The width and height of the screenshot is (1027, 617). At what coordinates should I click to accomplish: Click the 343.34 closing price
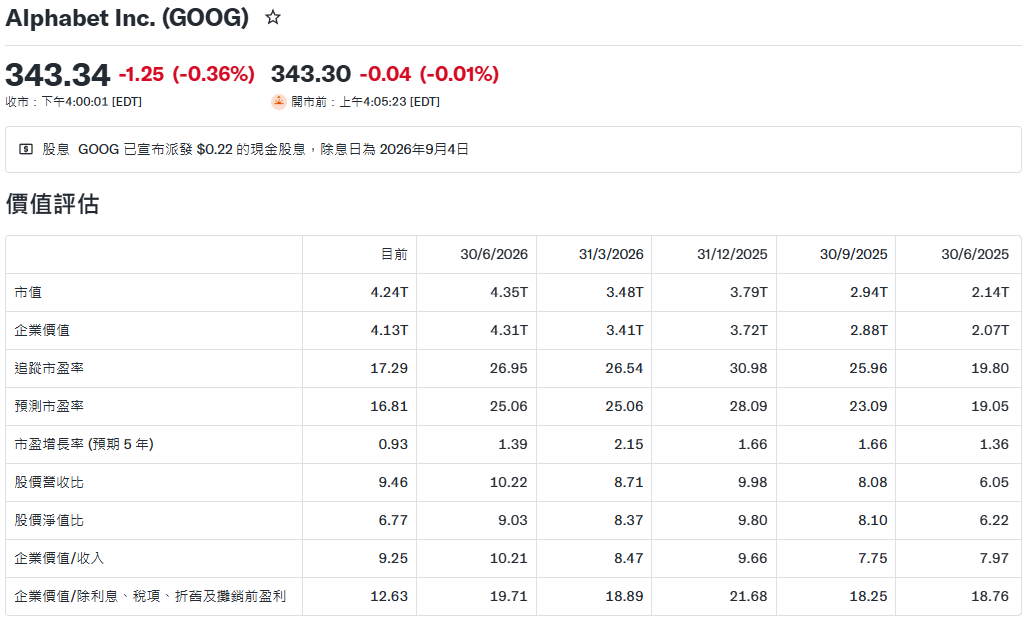[x=58, y=75]
